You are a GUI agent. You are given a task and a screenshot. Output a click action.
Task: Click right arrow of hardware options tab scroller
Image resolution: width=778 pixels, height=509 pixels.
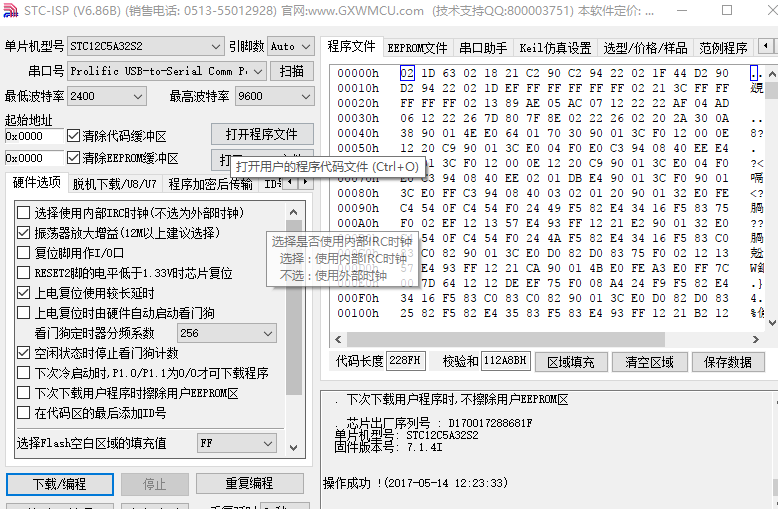point(305,183)
